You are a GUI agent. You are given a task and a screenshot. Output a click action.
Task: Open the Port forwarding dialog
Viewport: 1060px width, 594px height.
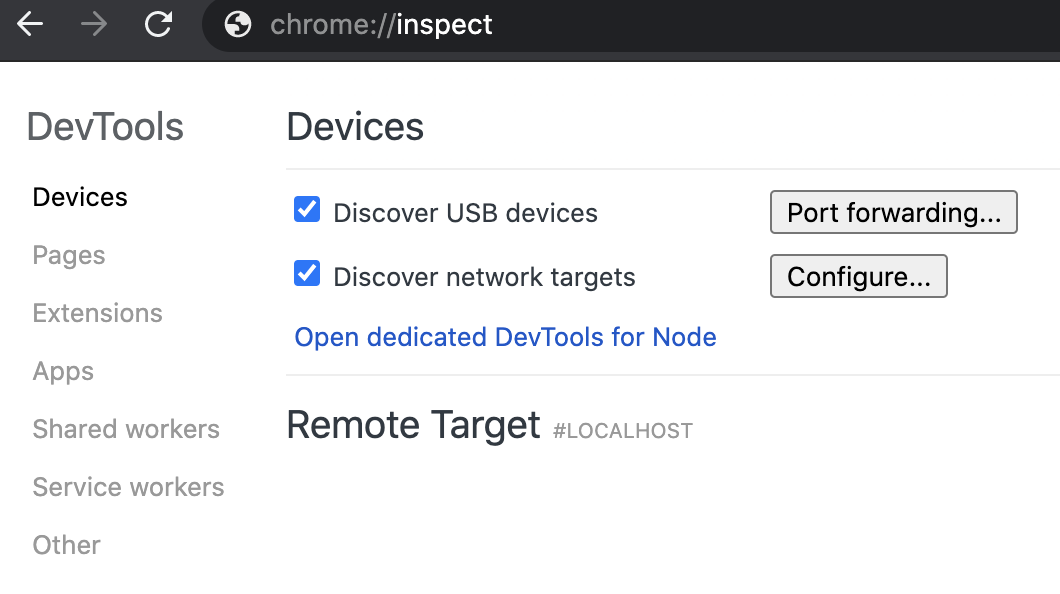tap(894, 212)
